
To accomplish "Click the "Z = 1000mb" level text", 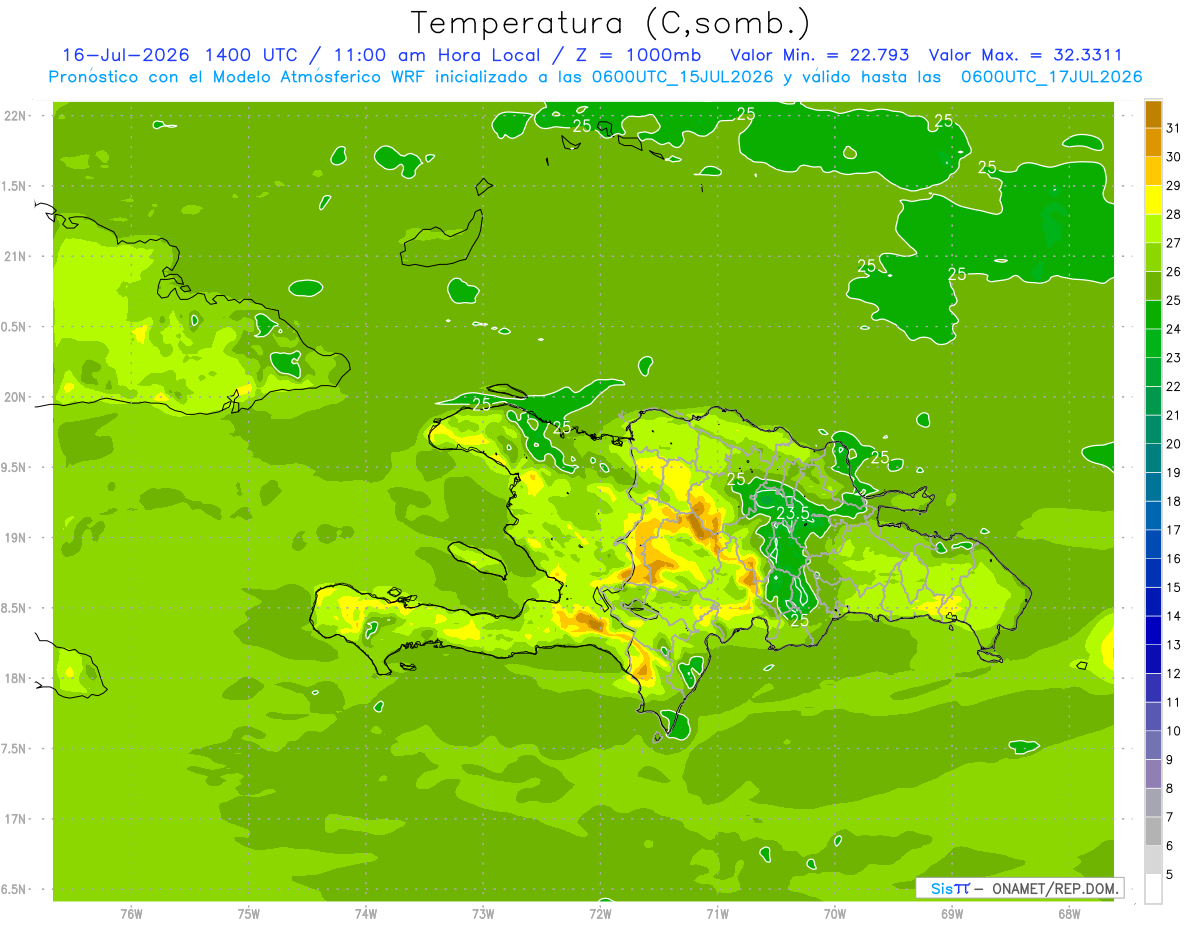I will 638,54.
